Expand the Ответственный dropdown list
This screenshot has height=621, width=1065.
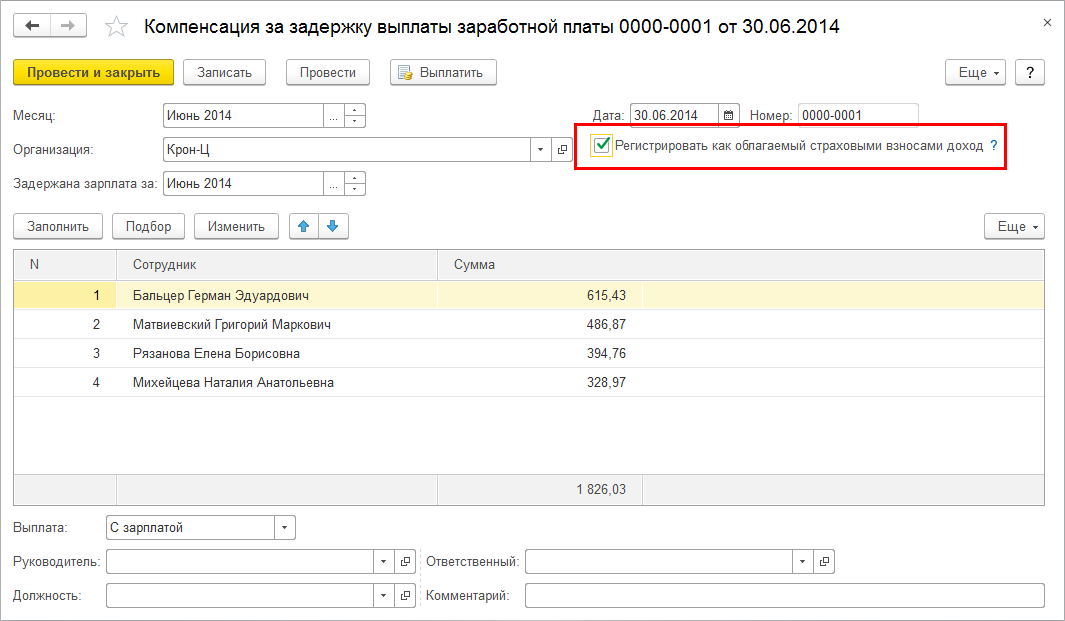pyautogui.click(x=803, y=562)
